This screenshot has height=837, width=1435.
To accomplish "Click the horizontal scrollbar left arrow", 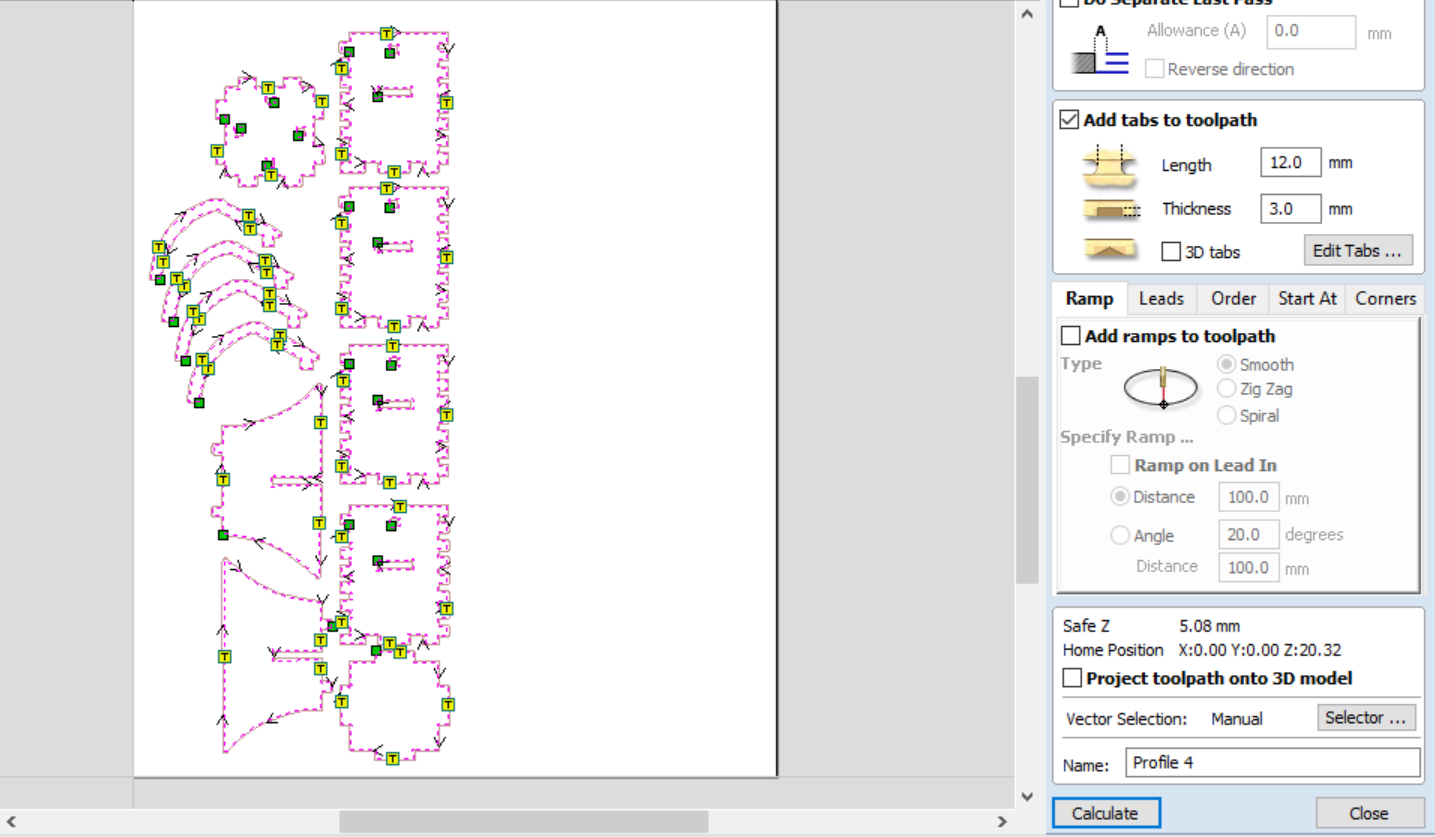I will [x=11, y=822].
